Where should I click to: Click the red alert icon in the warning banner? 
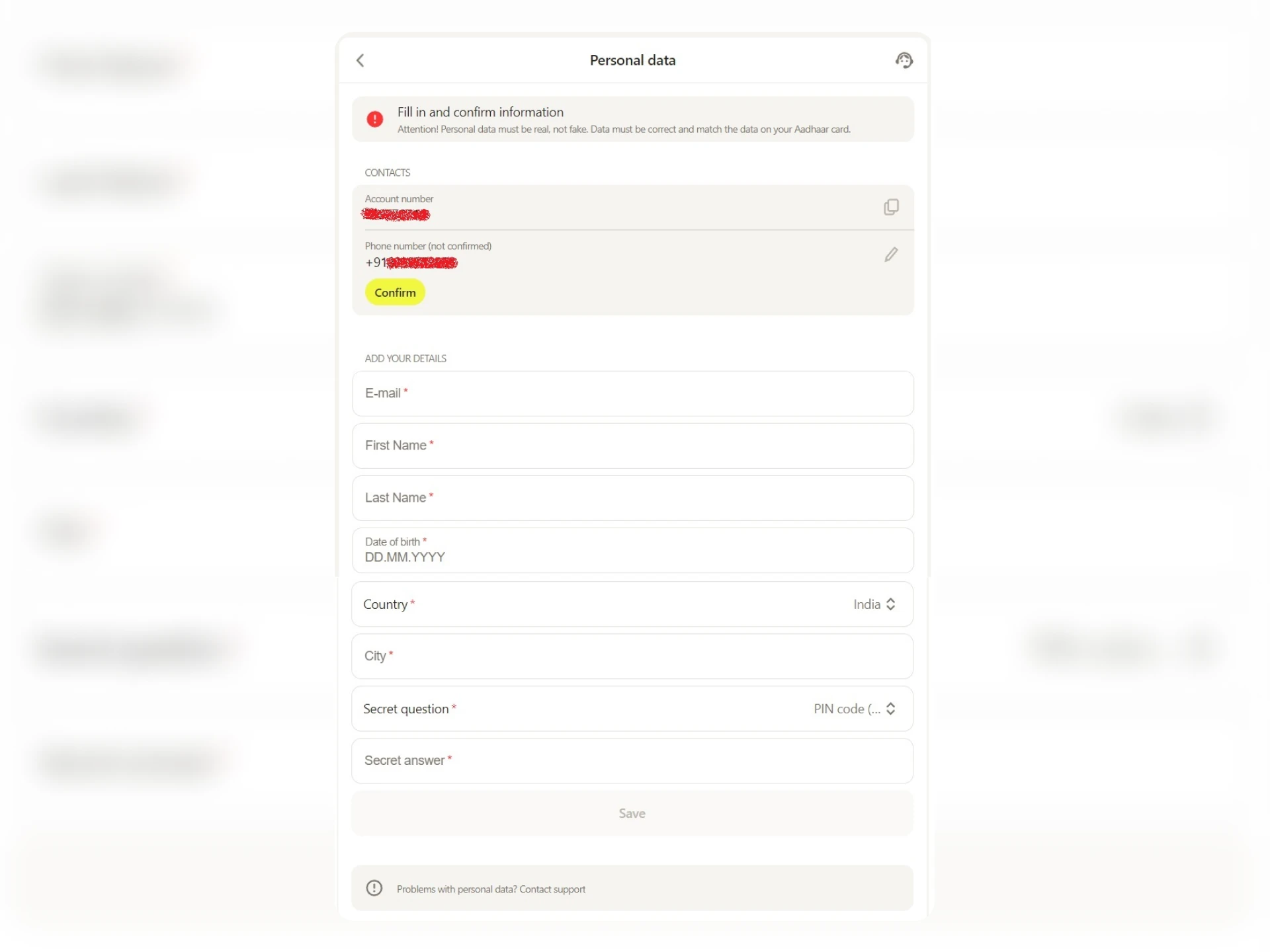tap(375, 119)
